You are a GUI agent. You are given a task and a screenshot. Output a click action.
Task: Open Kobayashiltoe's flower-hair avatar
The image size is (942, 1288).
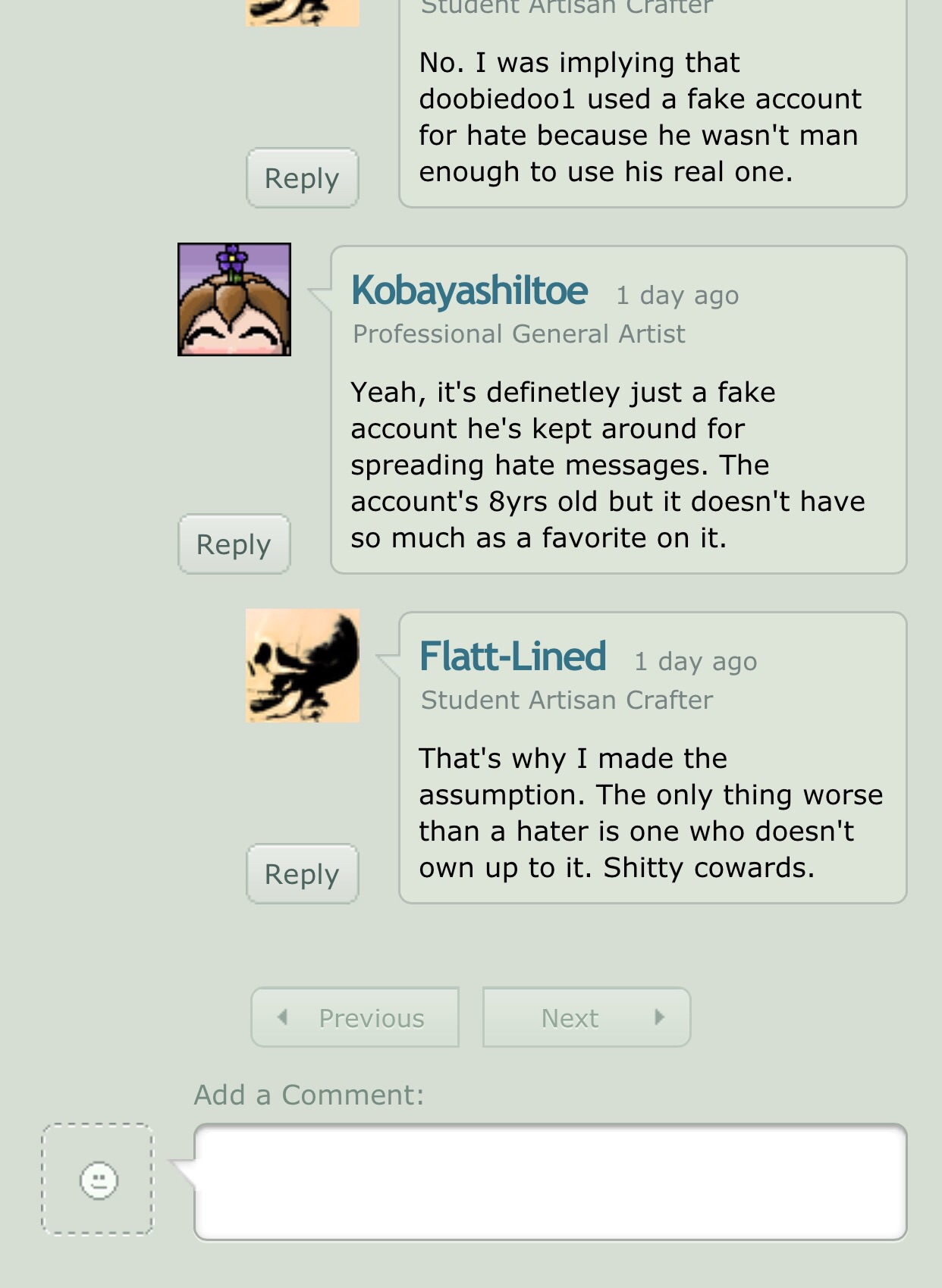point(234,299)
